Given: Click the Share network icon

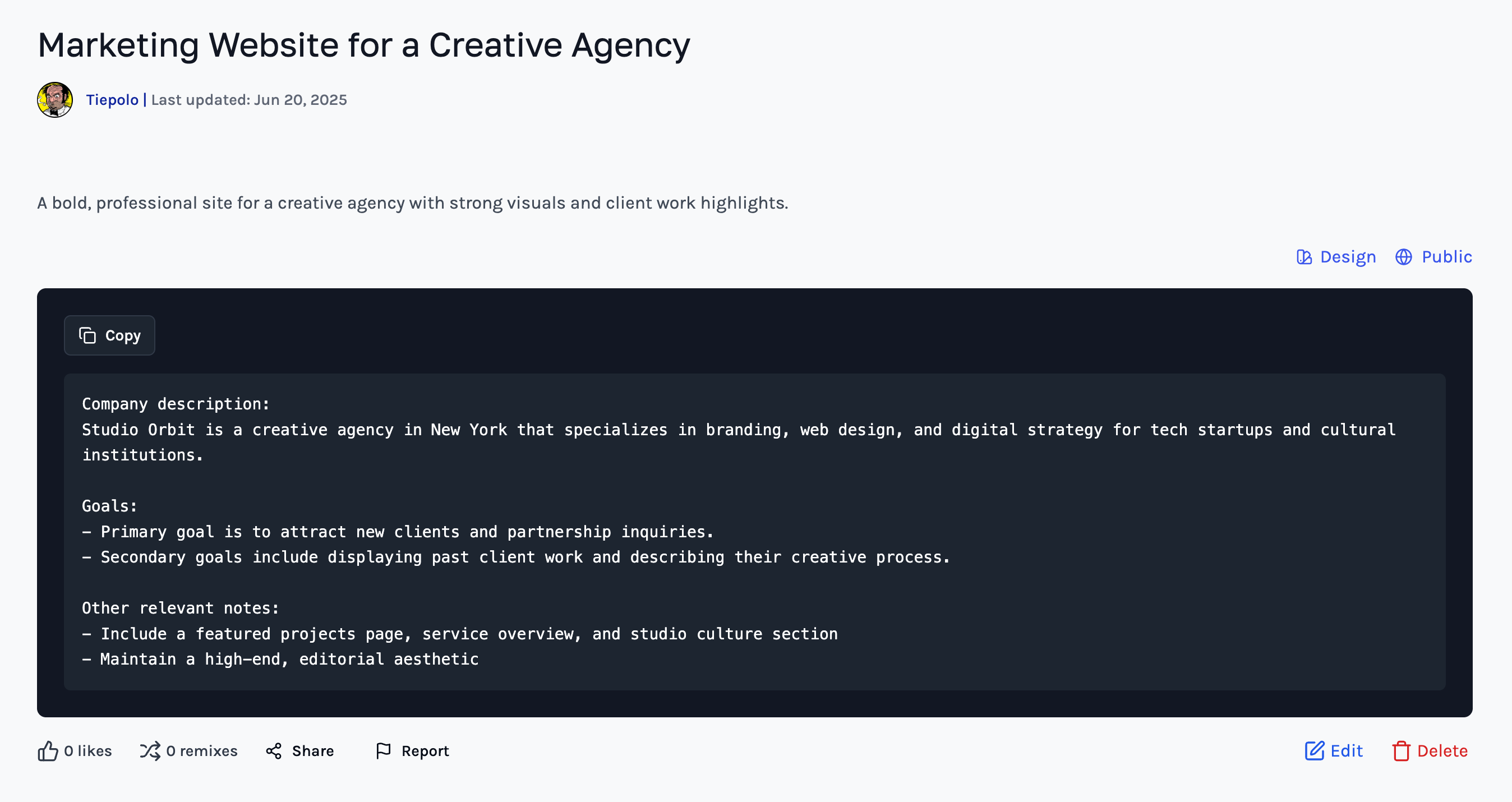Looking at the screenshot, I should point(274,751).
